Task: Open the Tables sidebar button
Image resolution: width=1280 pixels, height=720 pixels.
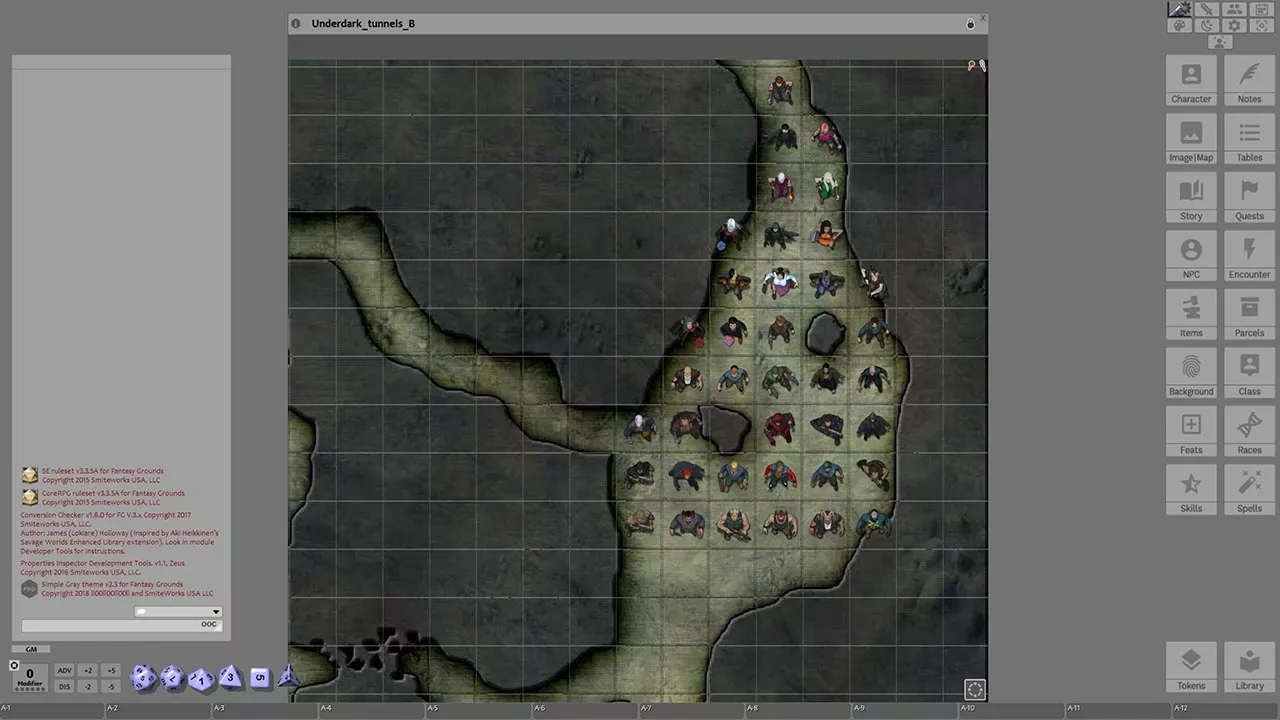Action: point(1249,139)
